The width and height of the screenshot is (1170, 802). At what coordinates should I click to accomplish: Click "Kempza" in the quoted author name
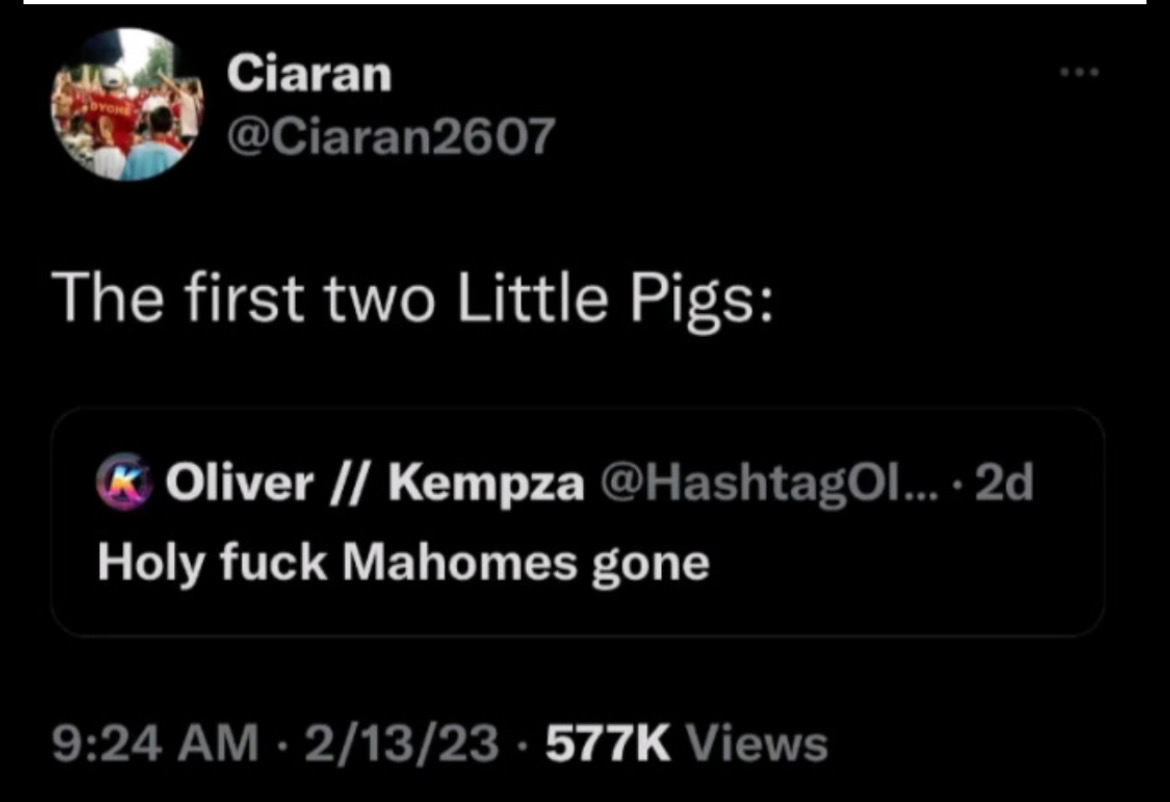coord(487,484)
